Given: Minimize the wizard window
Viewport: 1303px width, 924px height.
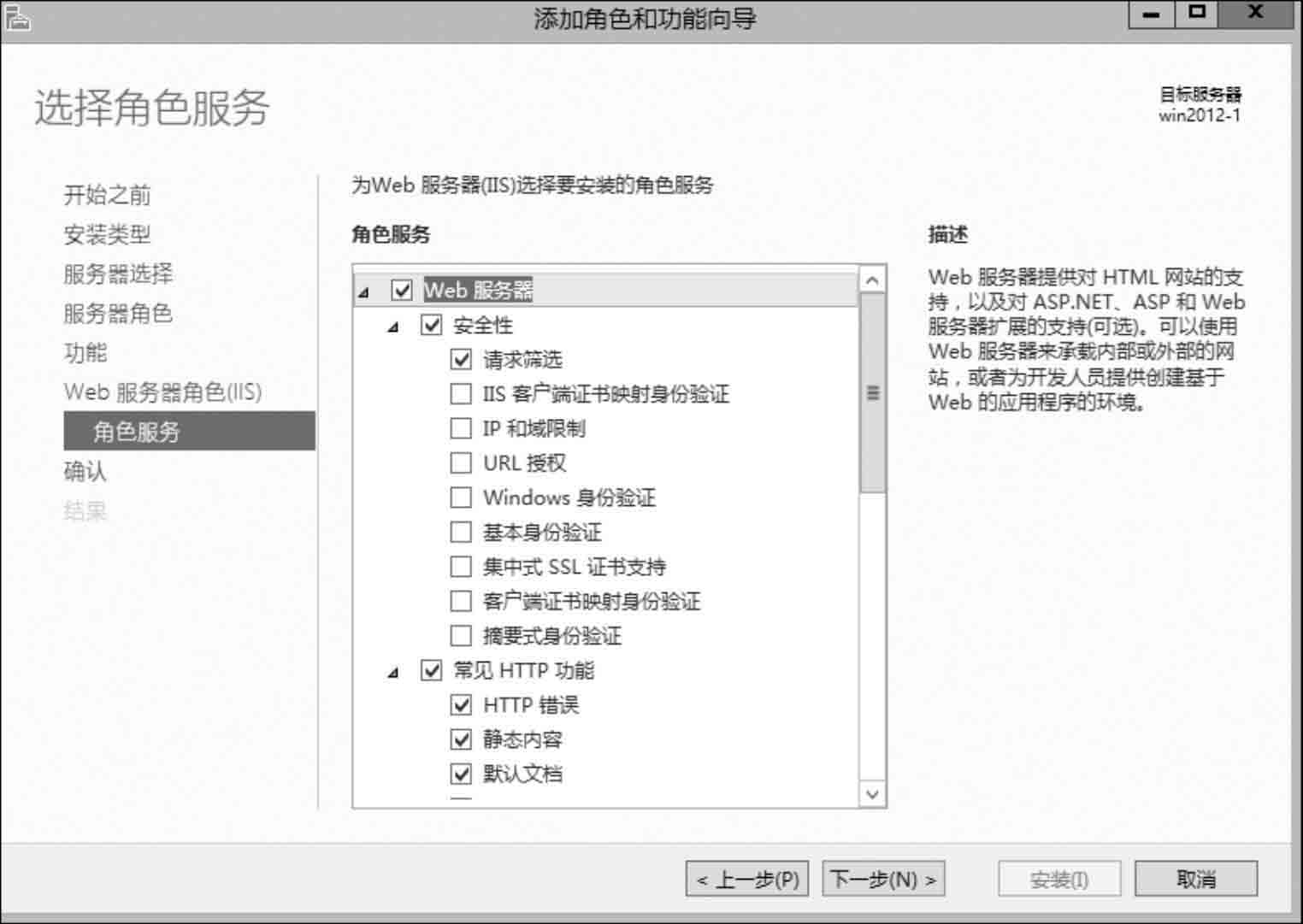Looking at the screenshot, I should pyautogui.click(x=1152, y=15).
